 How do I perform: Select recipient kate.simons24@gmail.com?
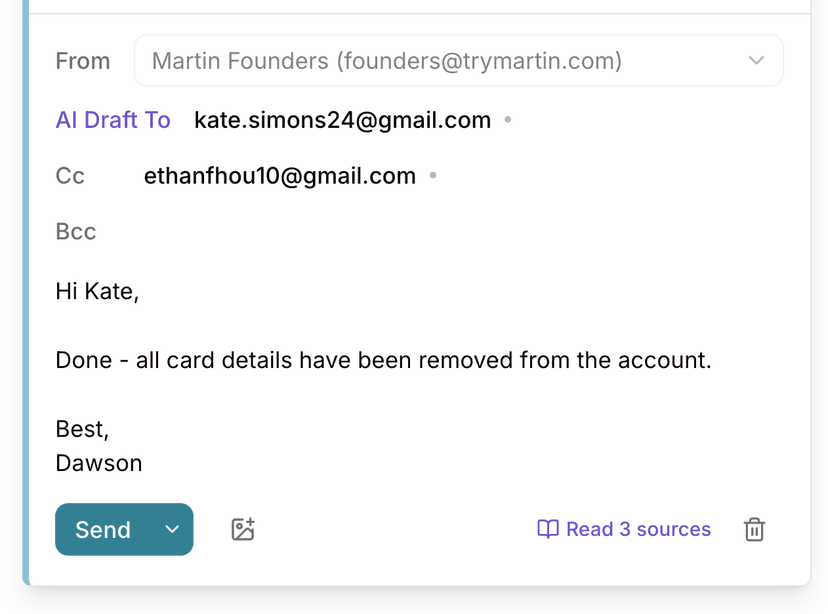click(x=342, y=120)
